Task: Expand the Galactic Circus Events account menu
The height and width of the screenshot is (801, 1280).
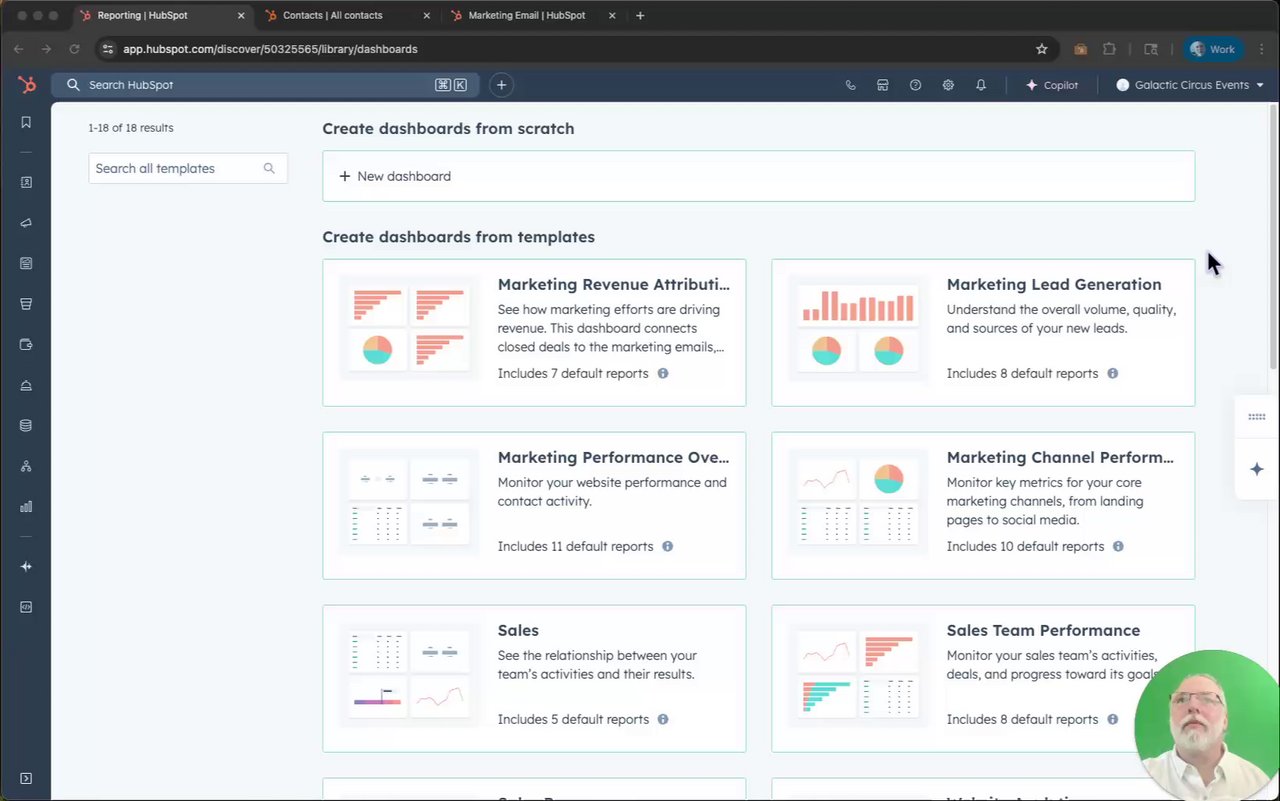Action: [1190, 85]
